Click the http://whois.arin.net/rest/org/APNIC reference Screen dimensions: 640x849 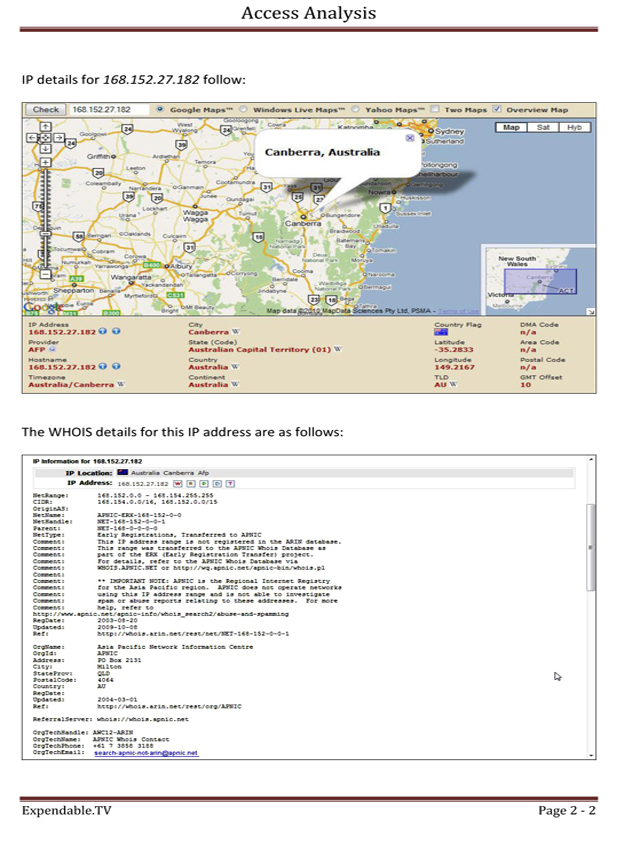pyautogui.click(x=169, y=706)
